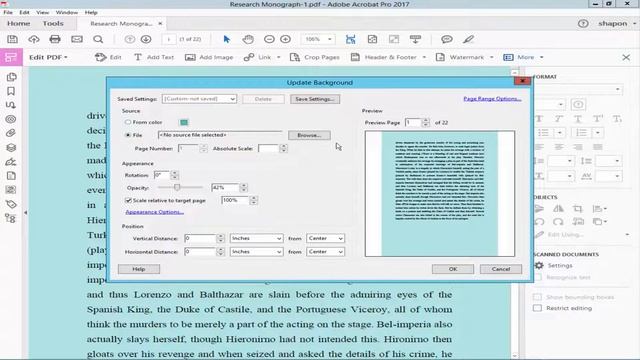The height and width of the screenshot is (360, 640).
Task: Click OK in Update Background dialog
Action: 453,269
